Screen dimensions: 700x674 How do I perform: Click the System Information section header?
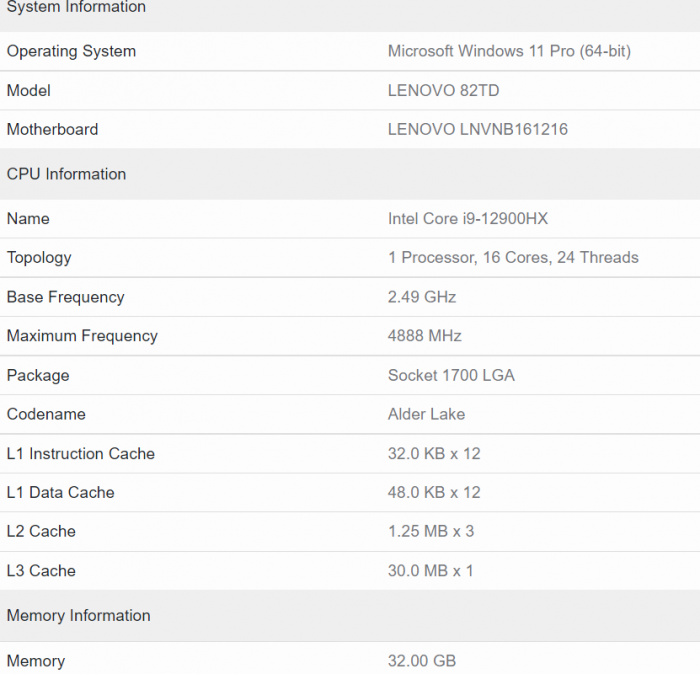click(76, 8)
